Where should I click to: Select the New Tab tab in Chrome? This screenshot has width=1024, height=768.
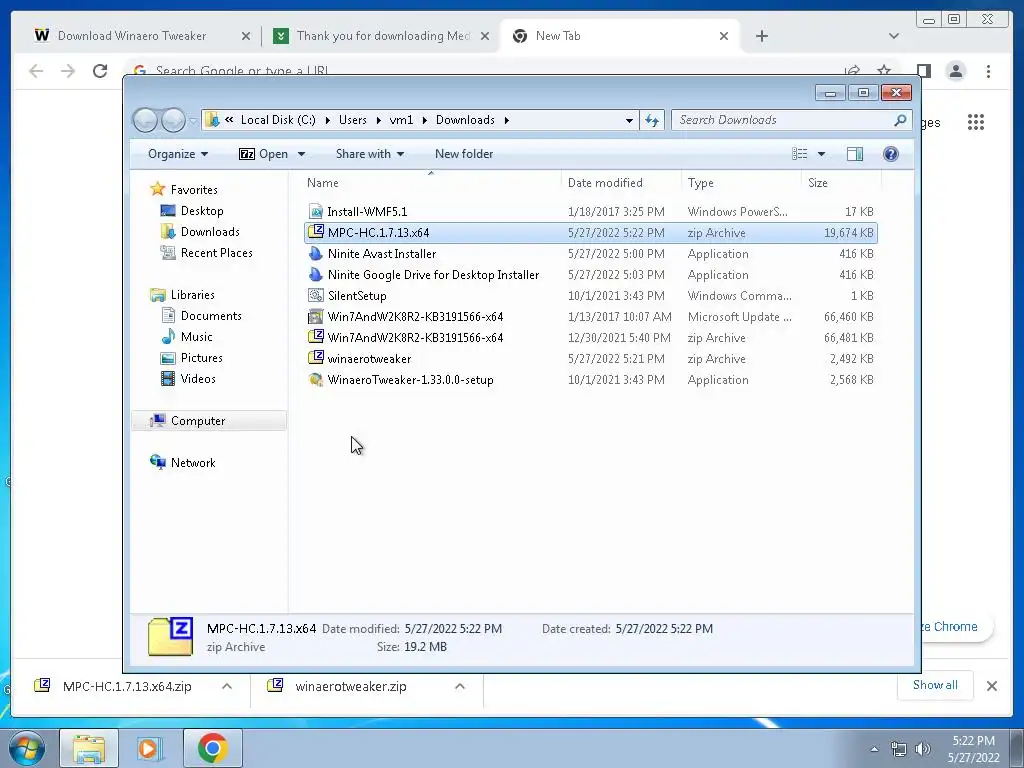(620, 36)
